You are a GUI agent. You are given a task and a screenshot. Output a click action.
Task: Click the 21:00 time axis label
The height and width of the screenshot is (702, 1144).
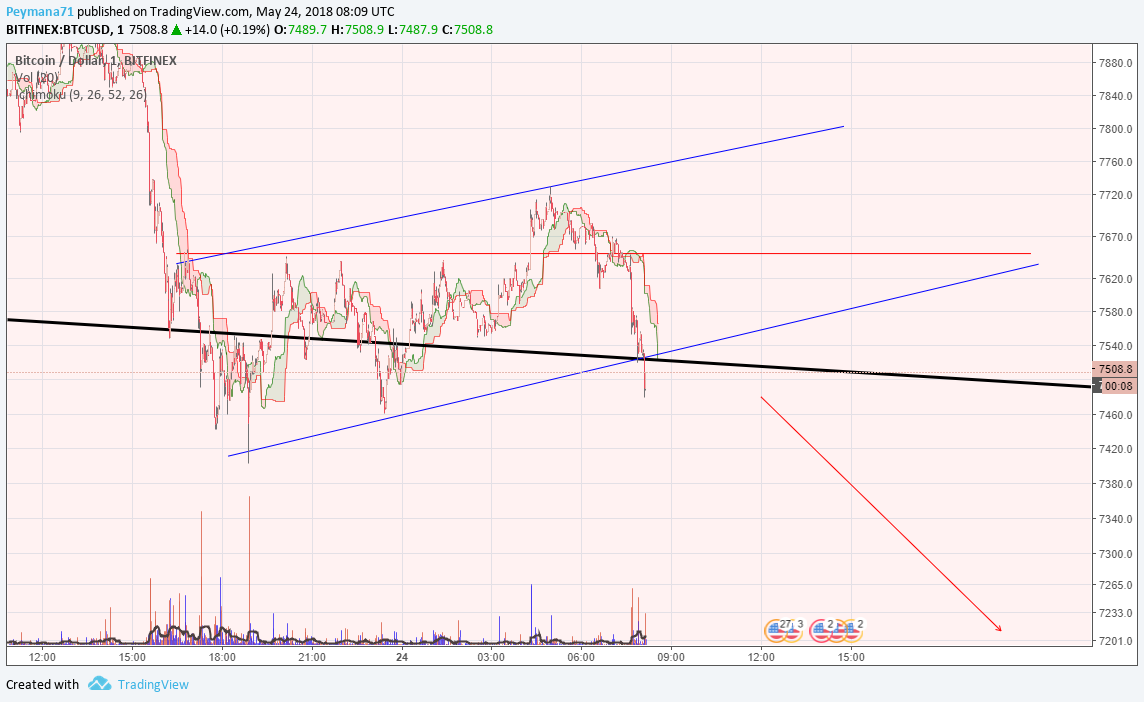pos(312,657)
